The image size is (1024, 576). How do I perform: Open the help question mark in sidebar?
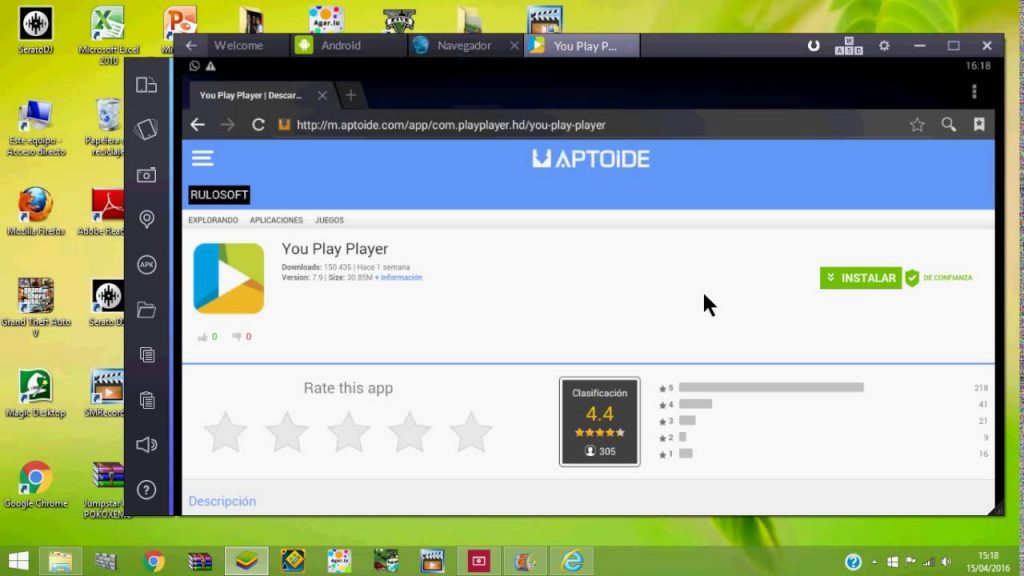[146, 490]
